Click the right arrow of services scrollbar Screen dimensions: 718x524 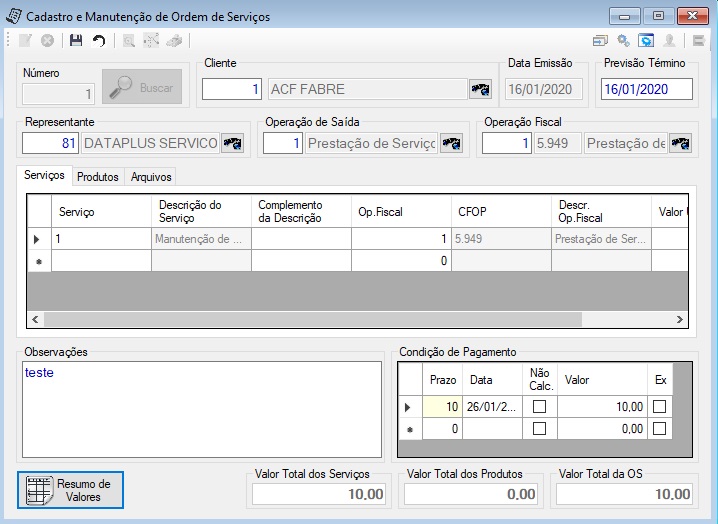pos(680,319)
